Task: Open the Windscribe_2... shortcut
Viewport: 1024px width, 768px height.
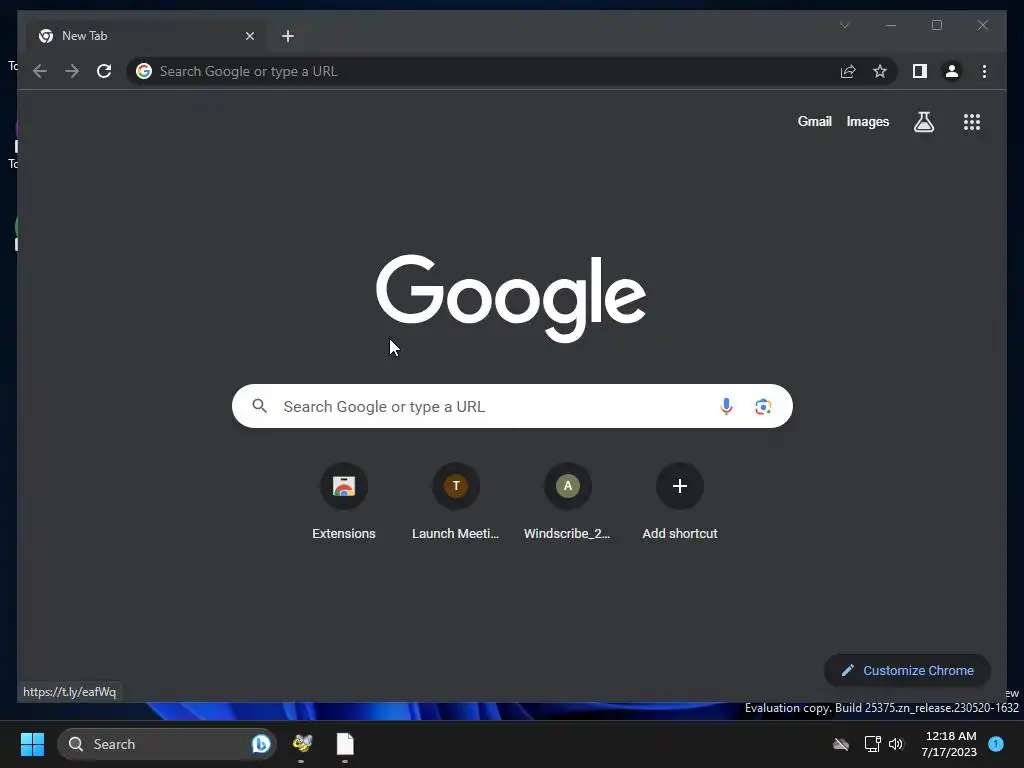Action: pos(568,502)
